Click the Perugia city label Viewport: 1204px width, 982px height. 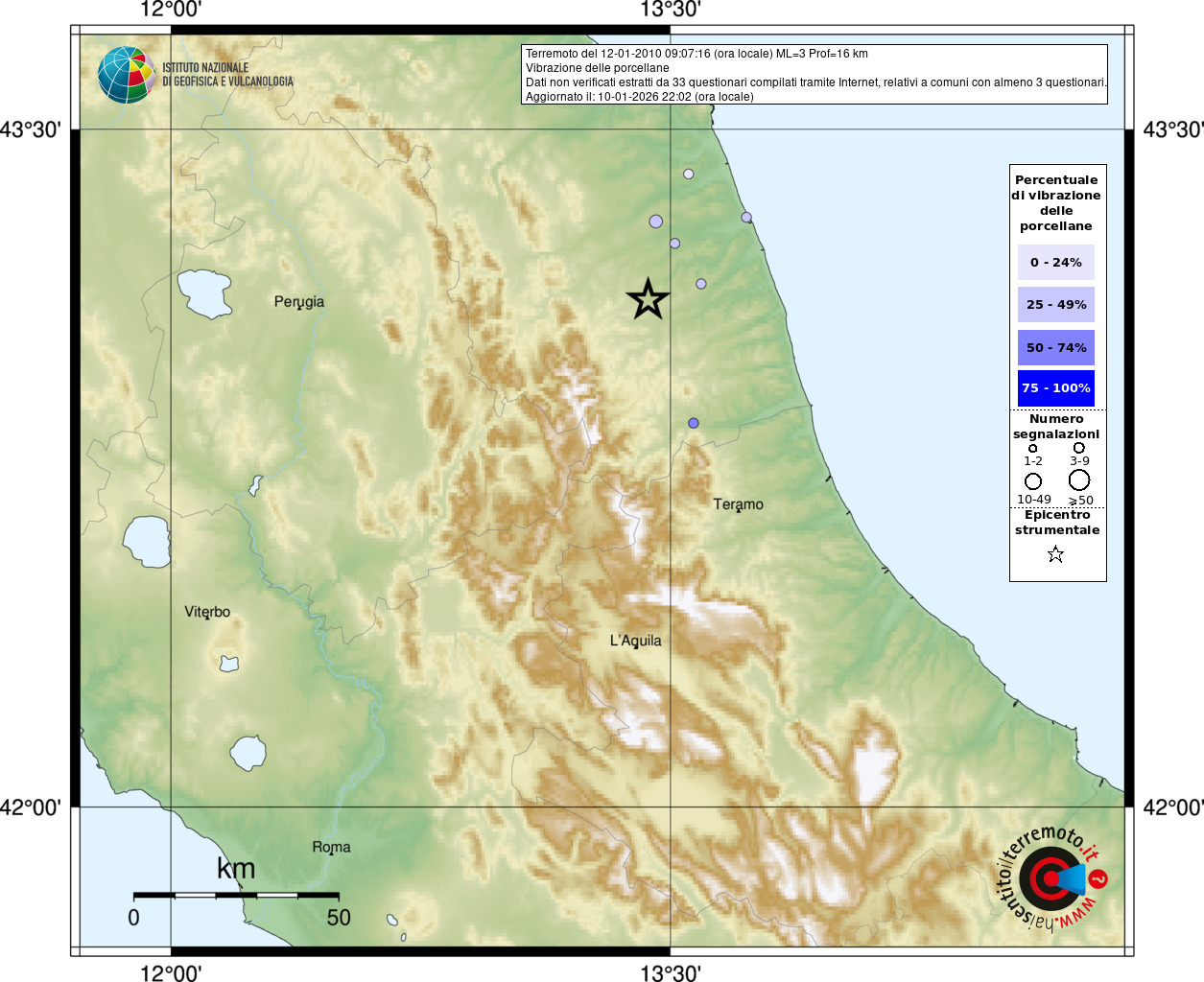[x=299, y=301]
